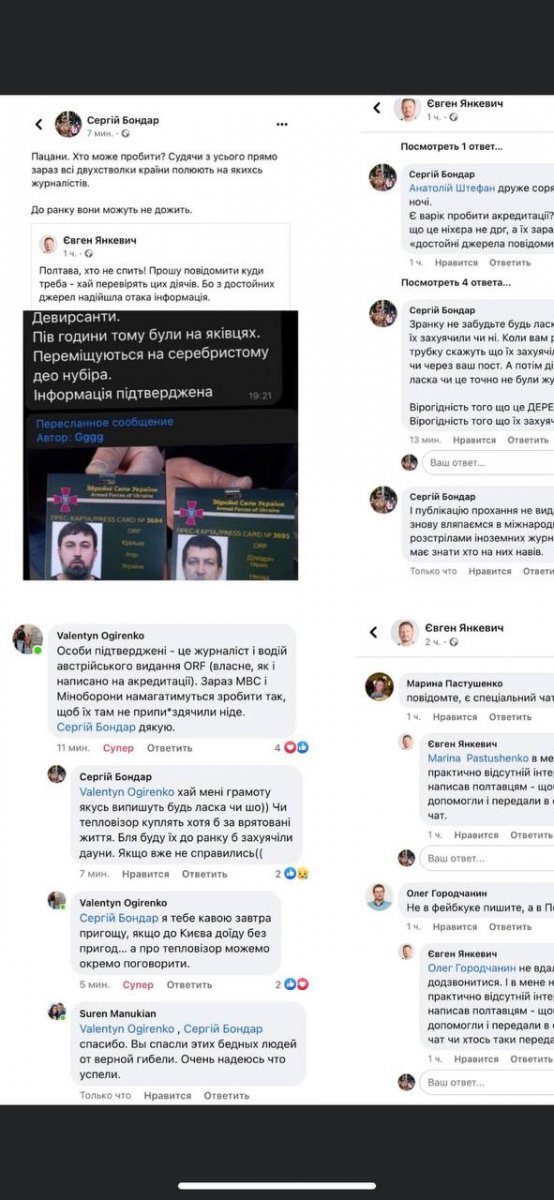Open Марина Пастушенко's avatar
The width and height of the screenshot is (554, 1200).
379,686
